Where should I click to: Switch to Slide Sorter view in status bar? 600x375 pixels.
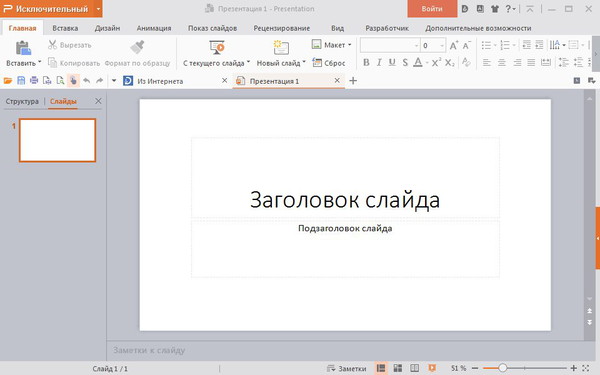coord(398,368)
